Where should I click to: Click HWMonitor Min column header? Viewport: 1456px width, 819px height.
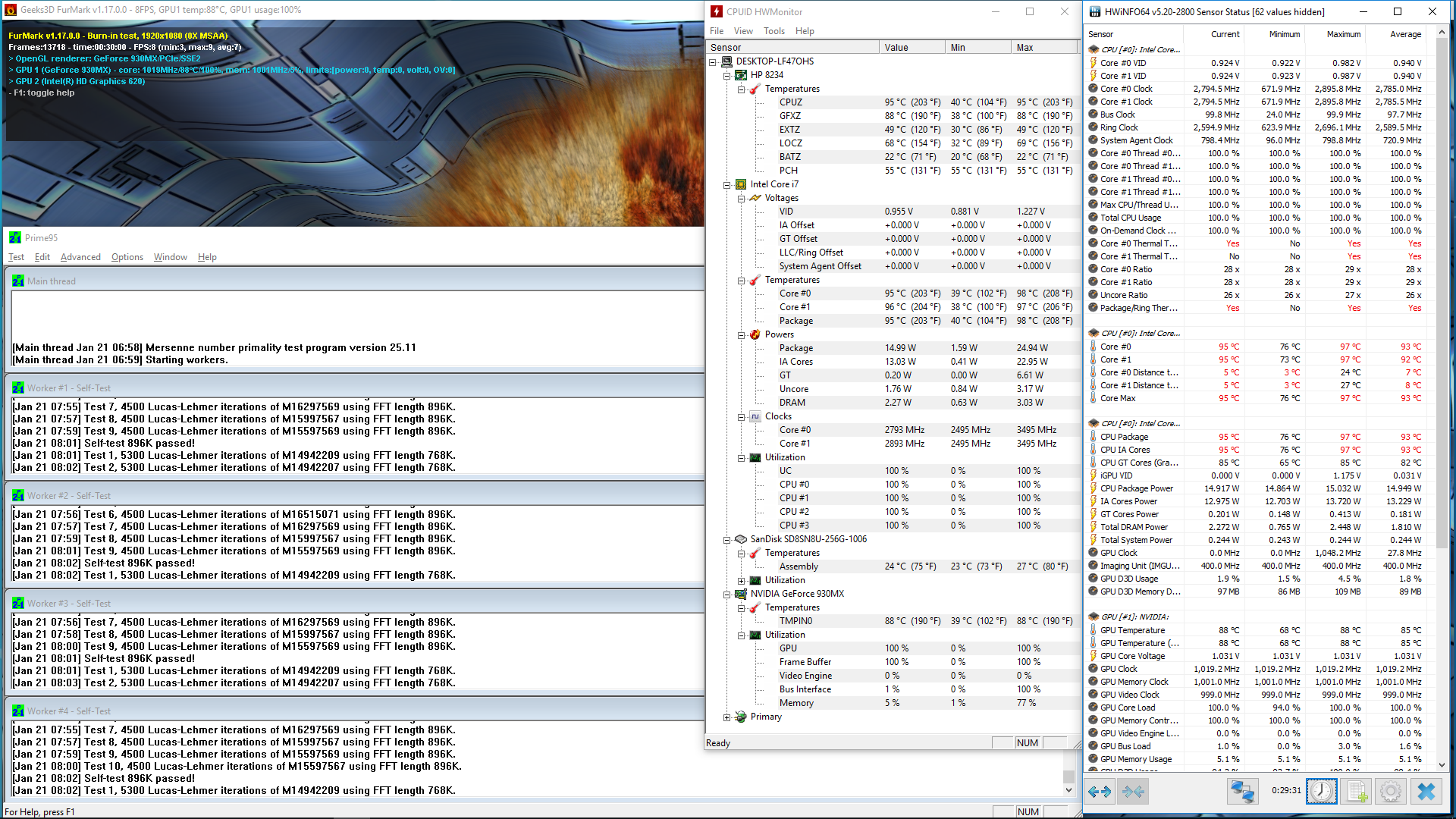pyautogui.click(x=978, y=47)
